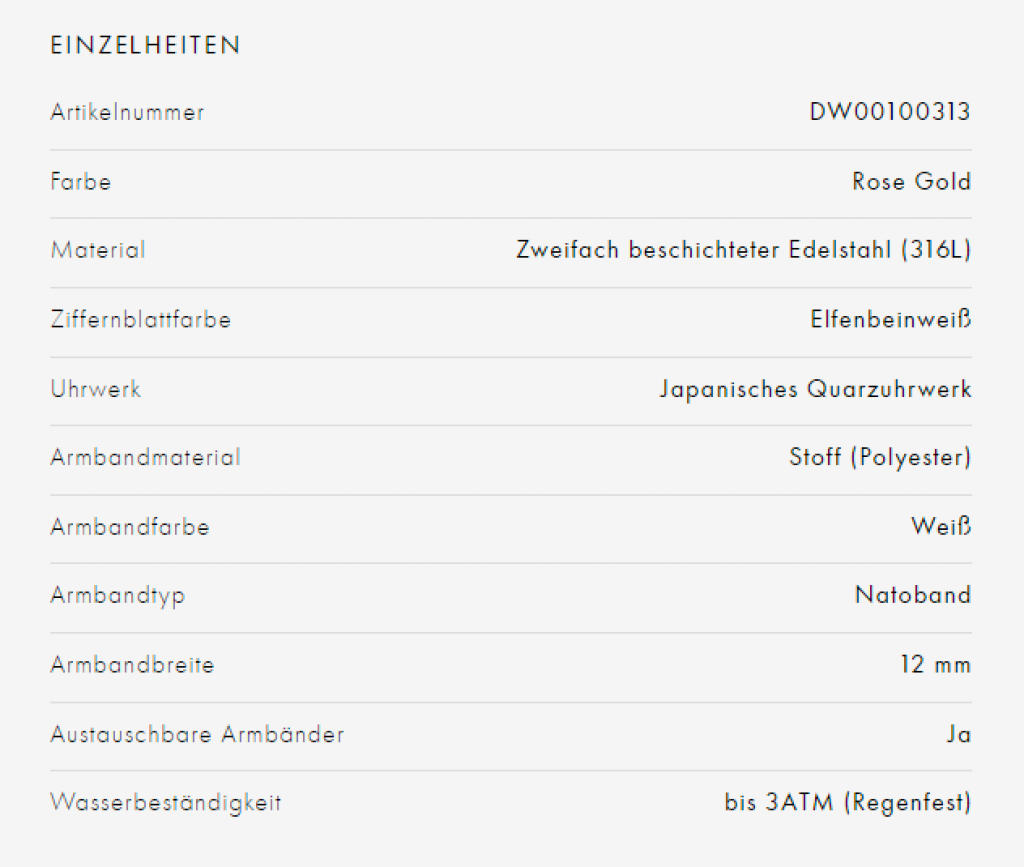Click the Austauschbare Armbänder label
Screen dimensions: 1024x867
point(197,735)
